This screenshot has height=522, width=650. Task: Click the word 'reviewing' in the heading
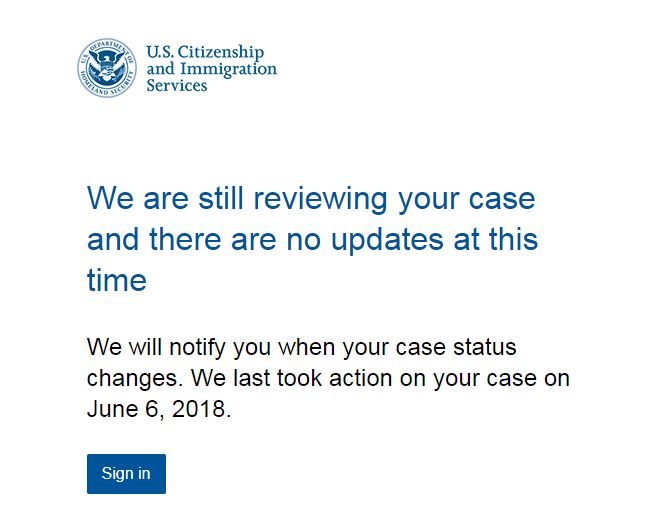pos(320,200)
